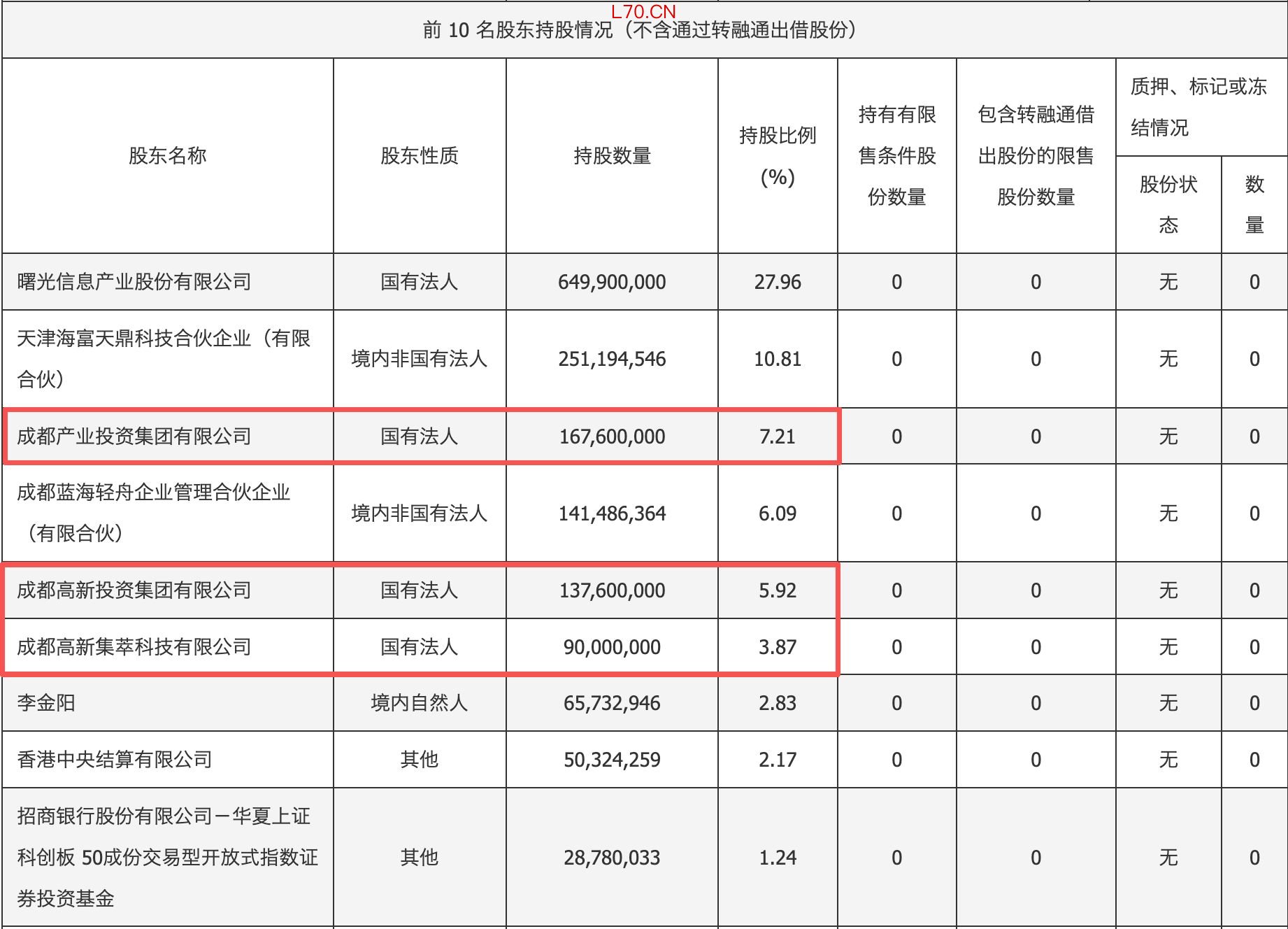
Task: Click 境内非国有法人 in the 天津海富天鼎 row
Action: 420,359
